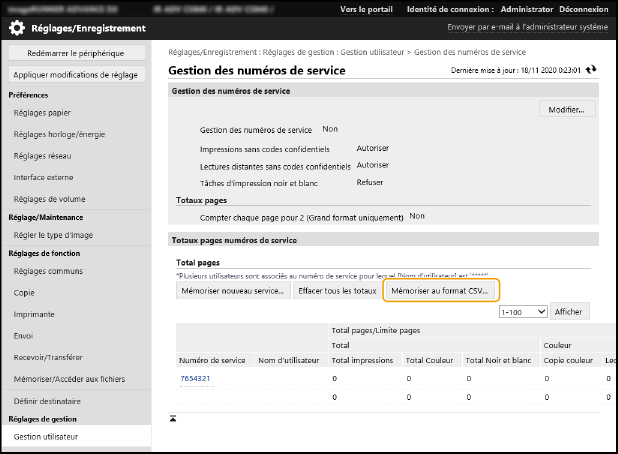Click the Déconnexion link
The height and width of the screenshot is (454, 618).
[x=584, y=9]
